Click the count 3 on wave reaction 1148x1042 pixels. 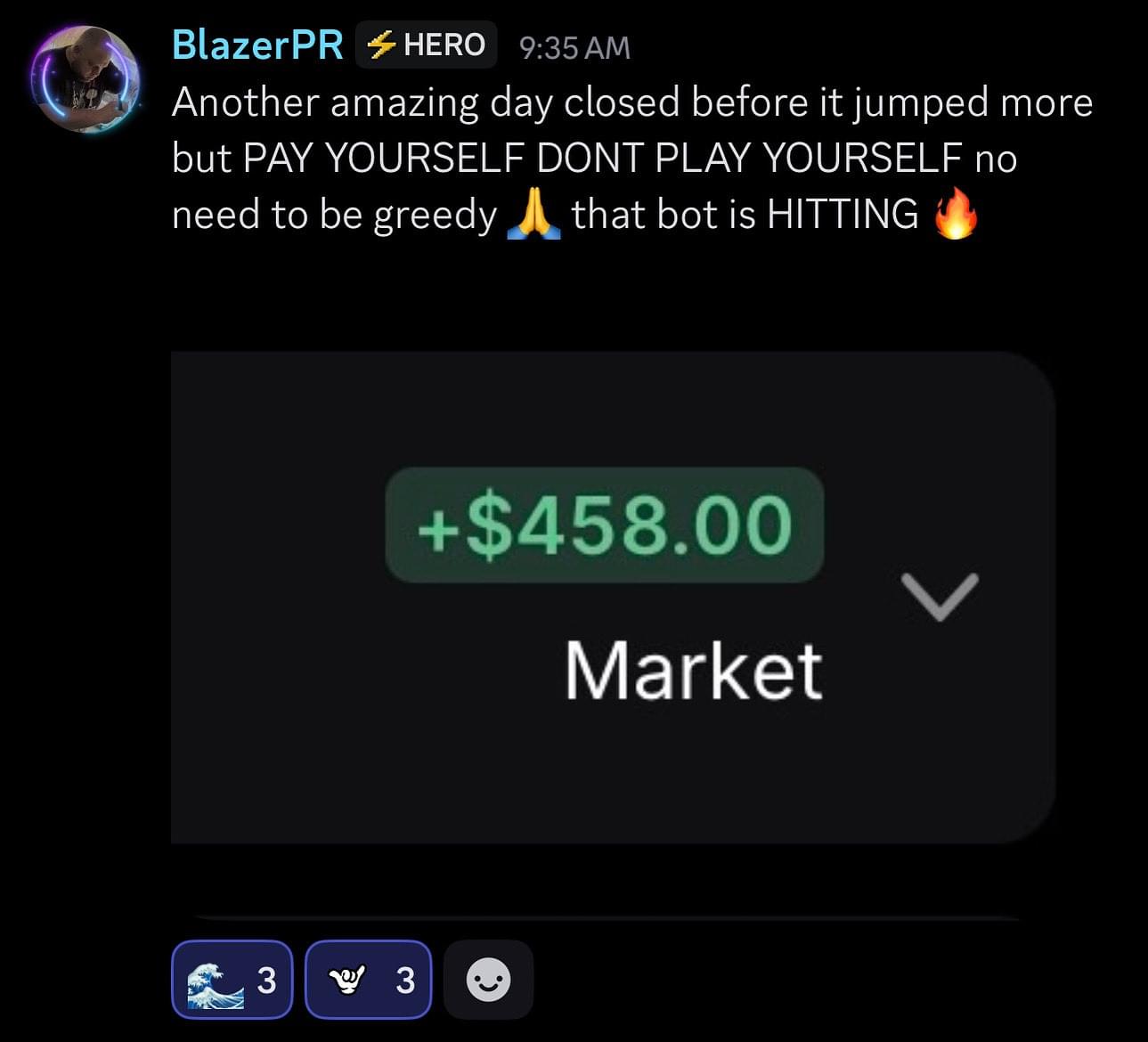266,981
